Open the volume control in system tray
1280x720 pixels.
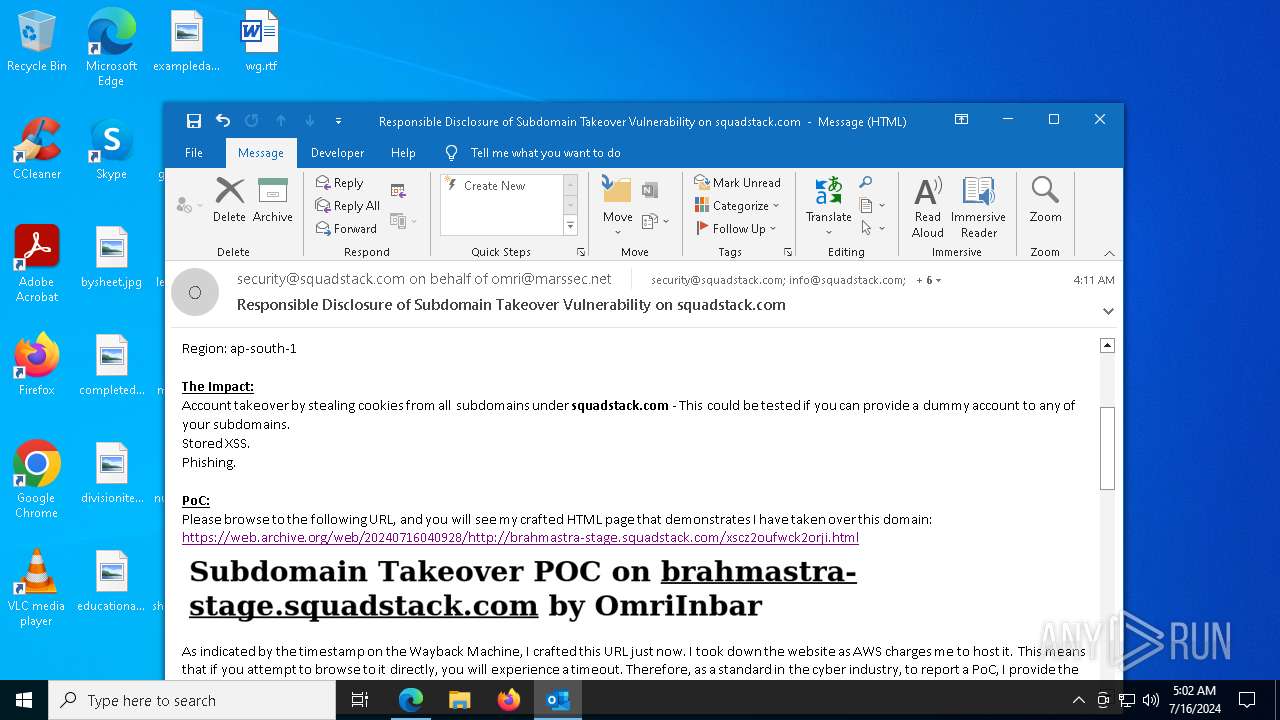coord(1150,700)
